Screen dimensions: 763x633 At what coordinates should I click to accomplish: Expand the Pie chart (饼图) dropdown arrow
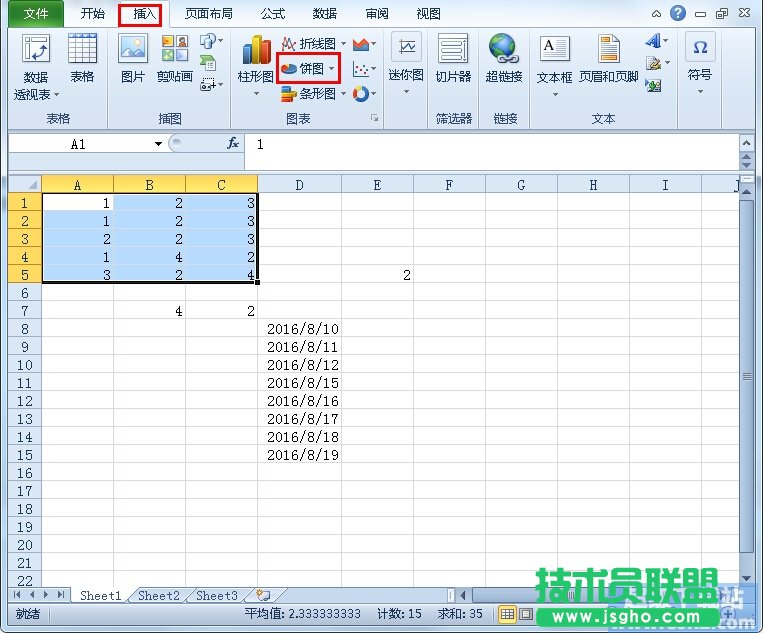coord(332,69)
